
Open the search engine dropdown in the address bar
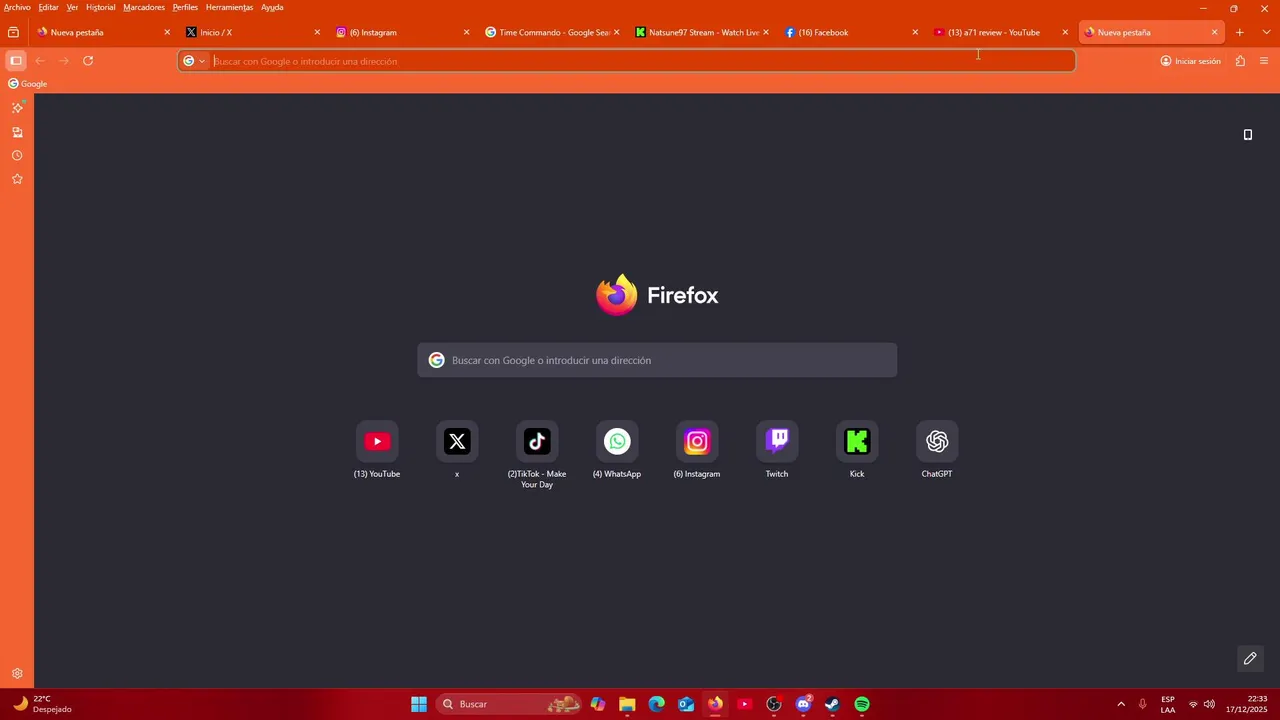(x=194, y=61)
